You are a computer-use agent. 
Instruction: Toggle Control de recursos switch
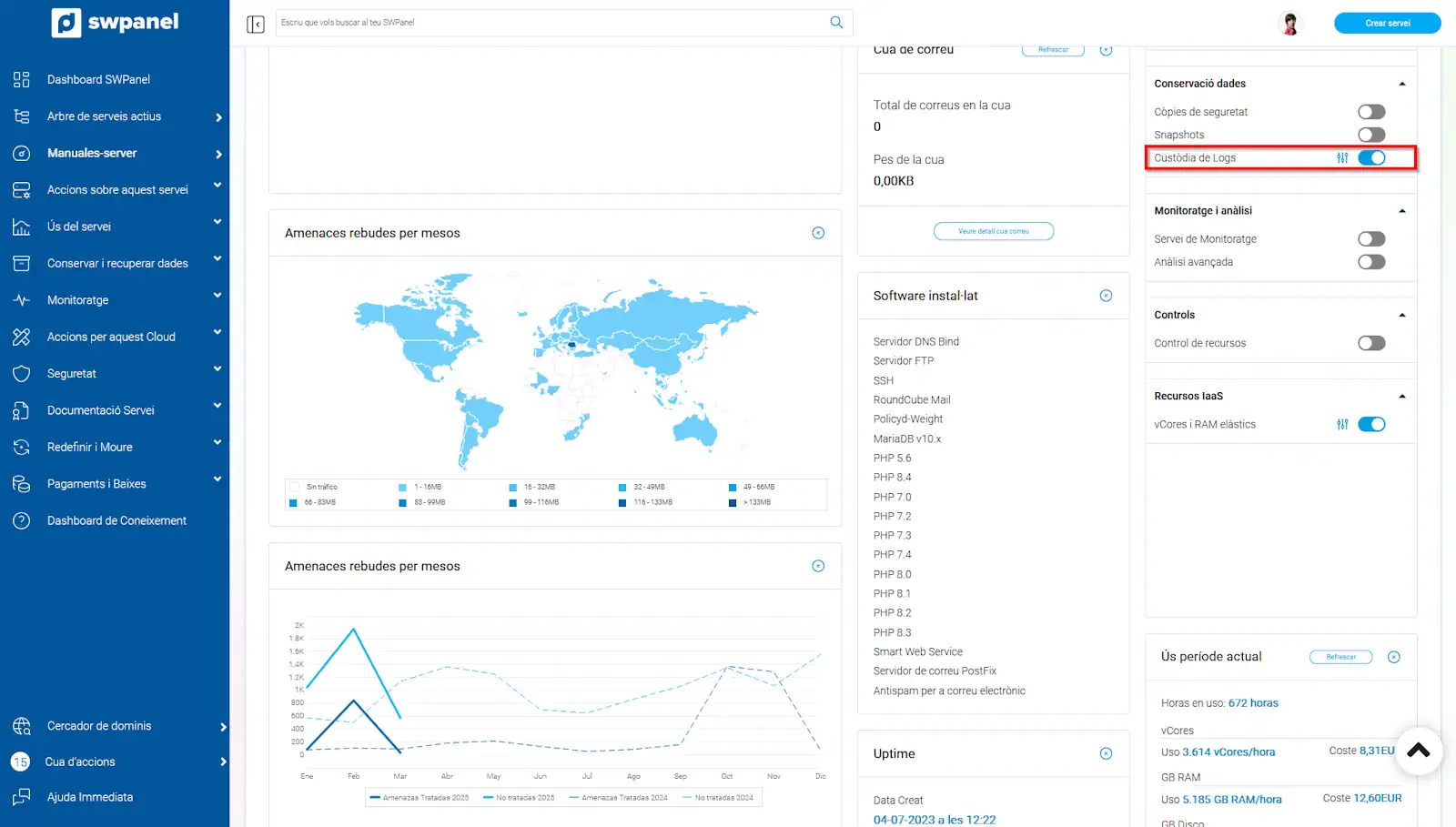[1371, 343]
